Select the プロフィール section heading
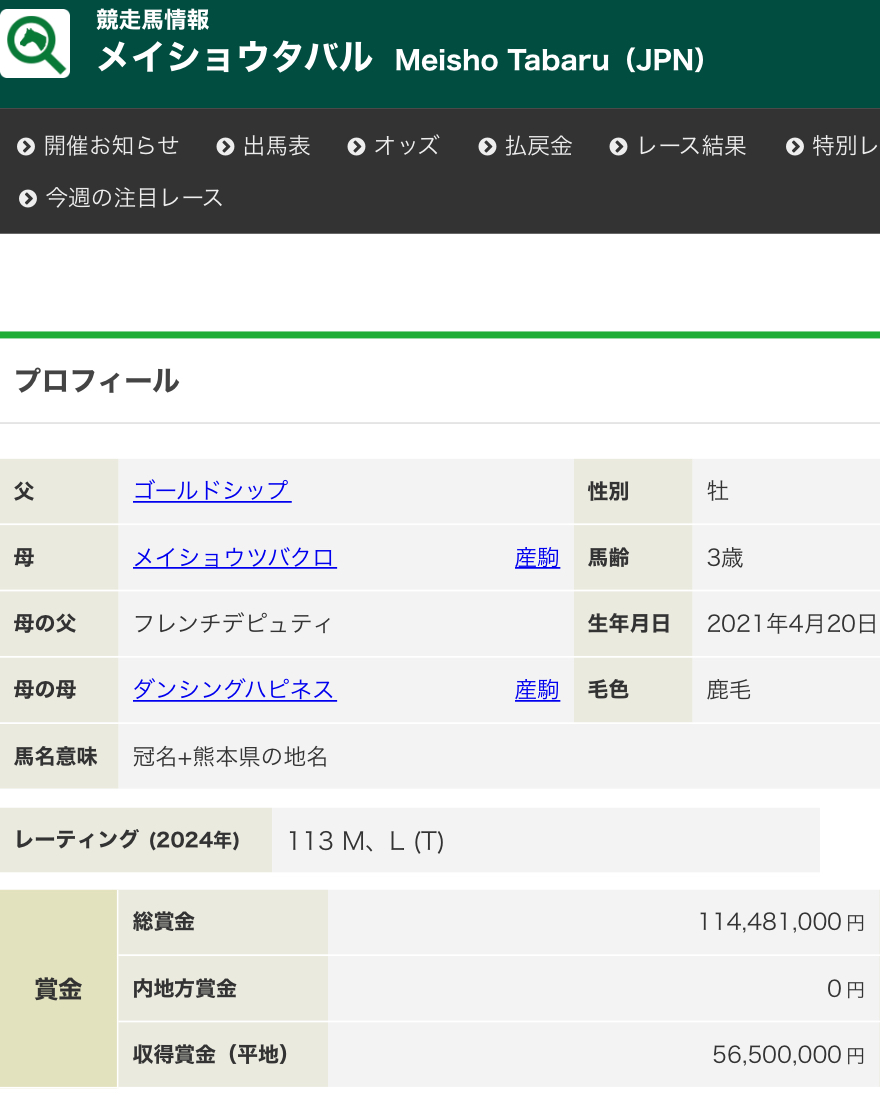 pyautogui.click(x=97, y=381)
